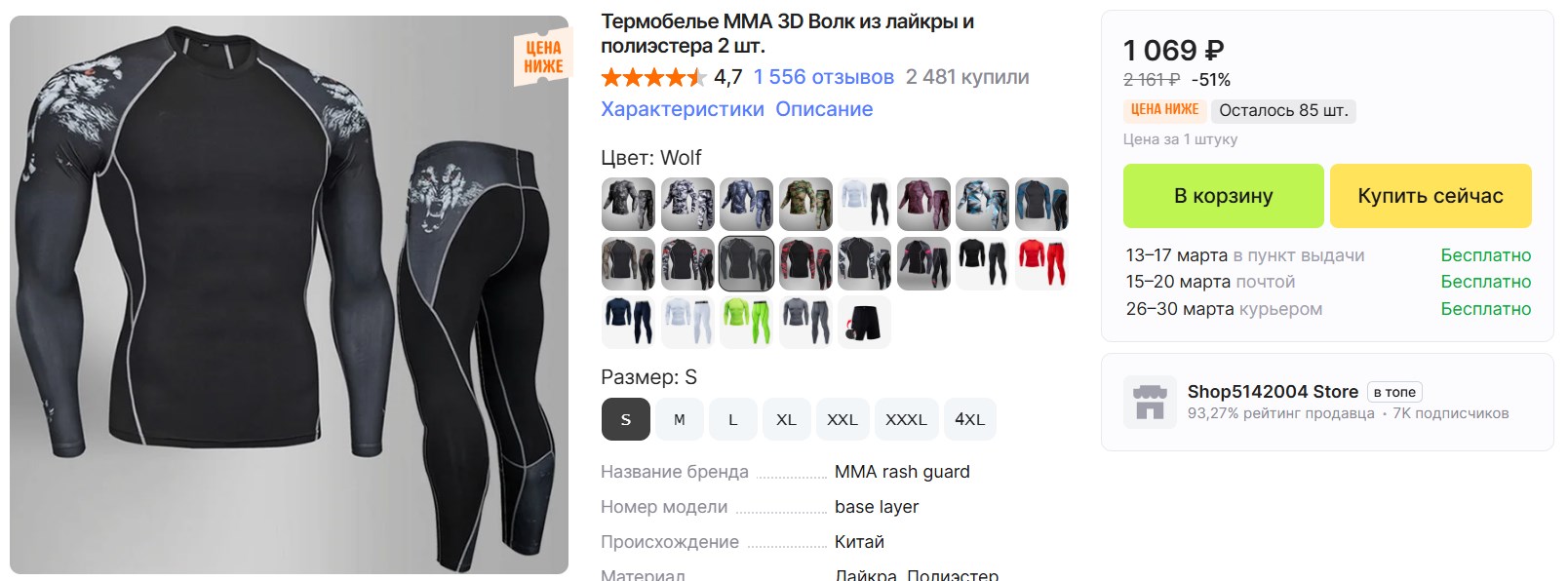Select size XL
The width and height of the screenshot is (1568, 581).
pyautogui.click(x=786, y=419)
